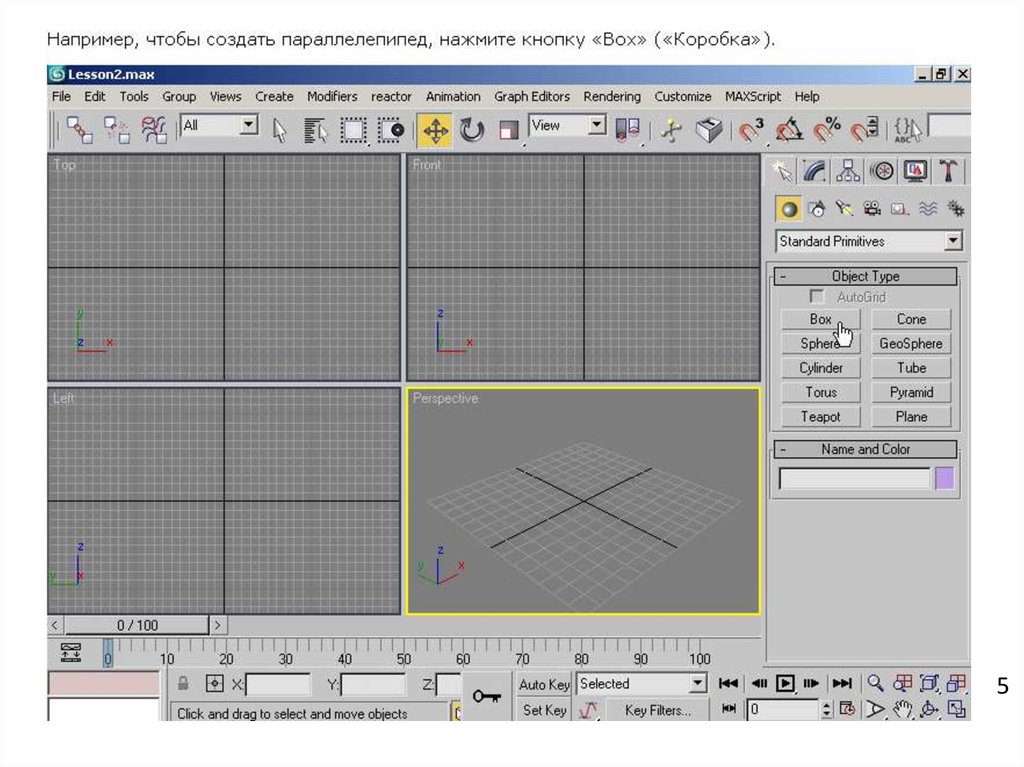Select the Rotate tool in the toolbar
This screenshot has width=1024, height=767.
coord(472,130)
